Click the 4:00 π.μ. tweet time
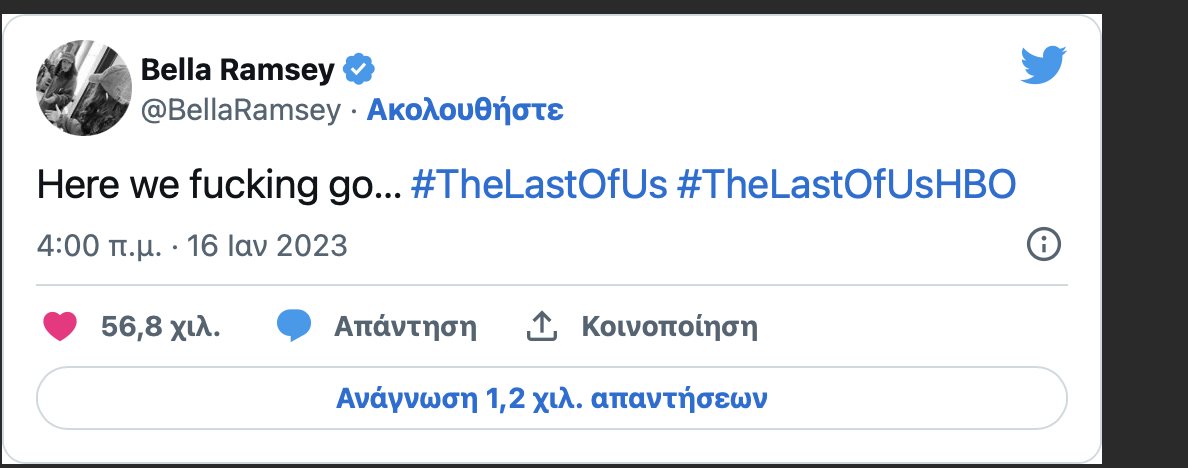Viewport: 1188px width, 468px height. (x=100, y=245)
